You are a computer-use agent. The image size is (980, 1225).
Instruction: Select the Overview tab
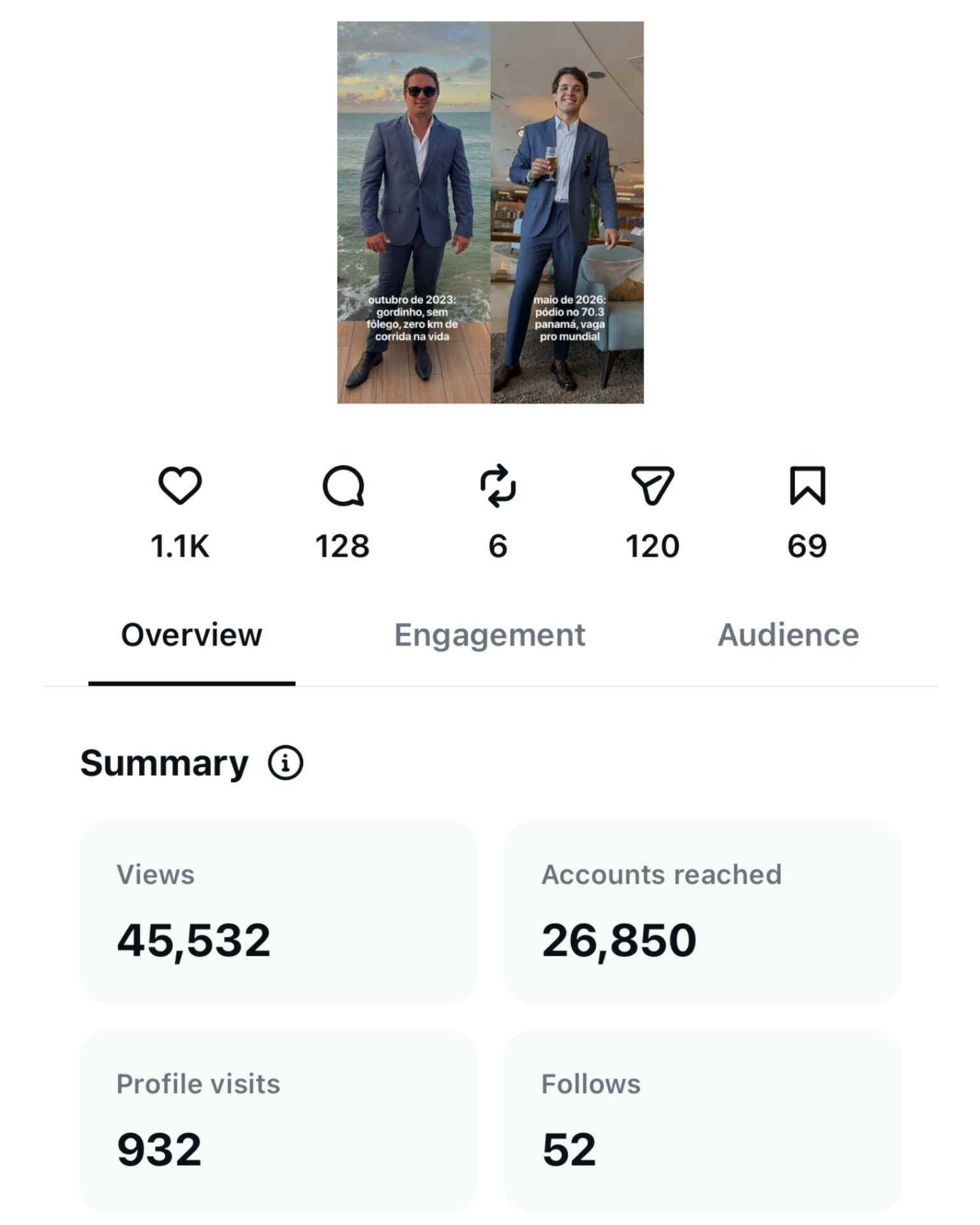click(x=191, y=635)
